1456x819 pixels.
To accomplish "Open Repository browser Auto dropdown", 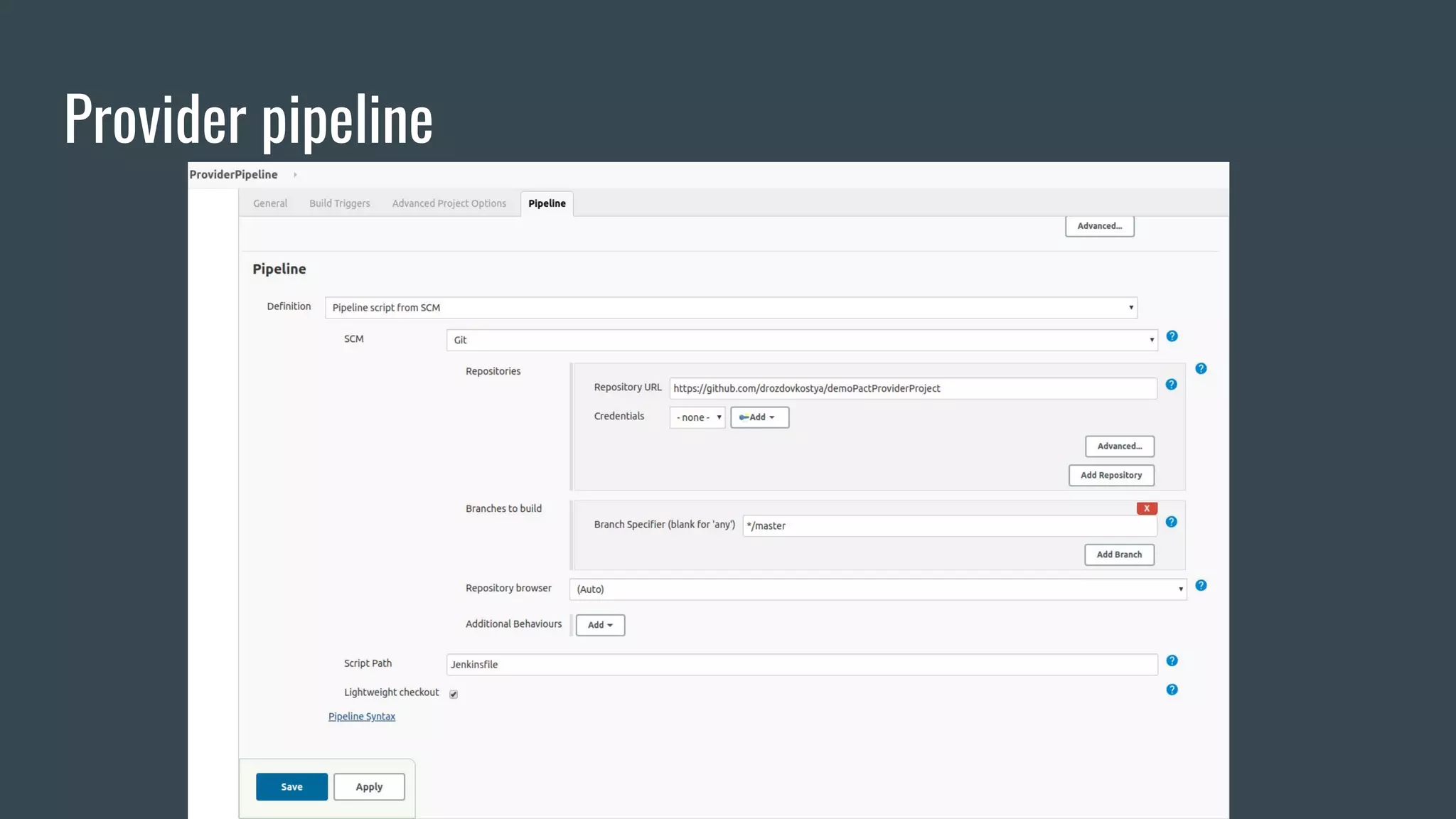I will [878, 589].
